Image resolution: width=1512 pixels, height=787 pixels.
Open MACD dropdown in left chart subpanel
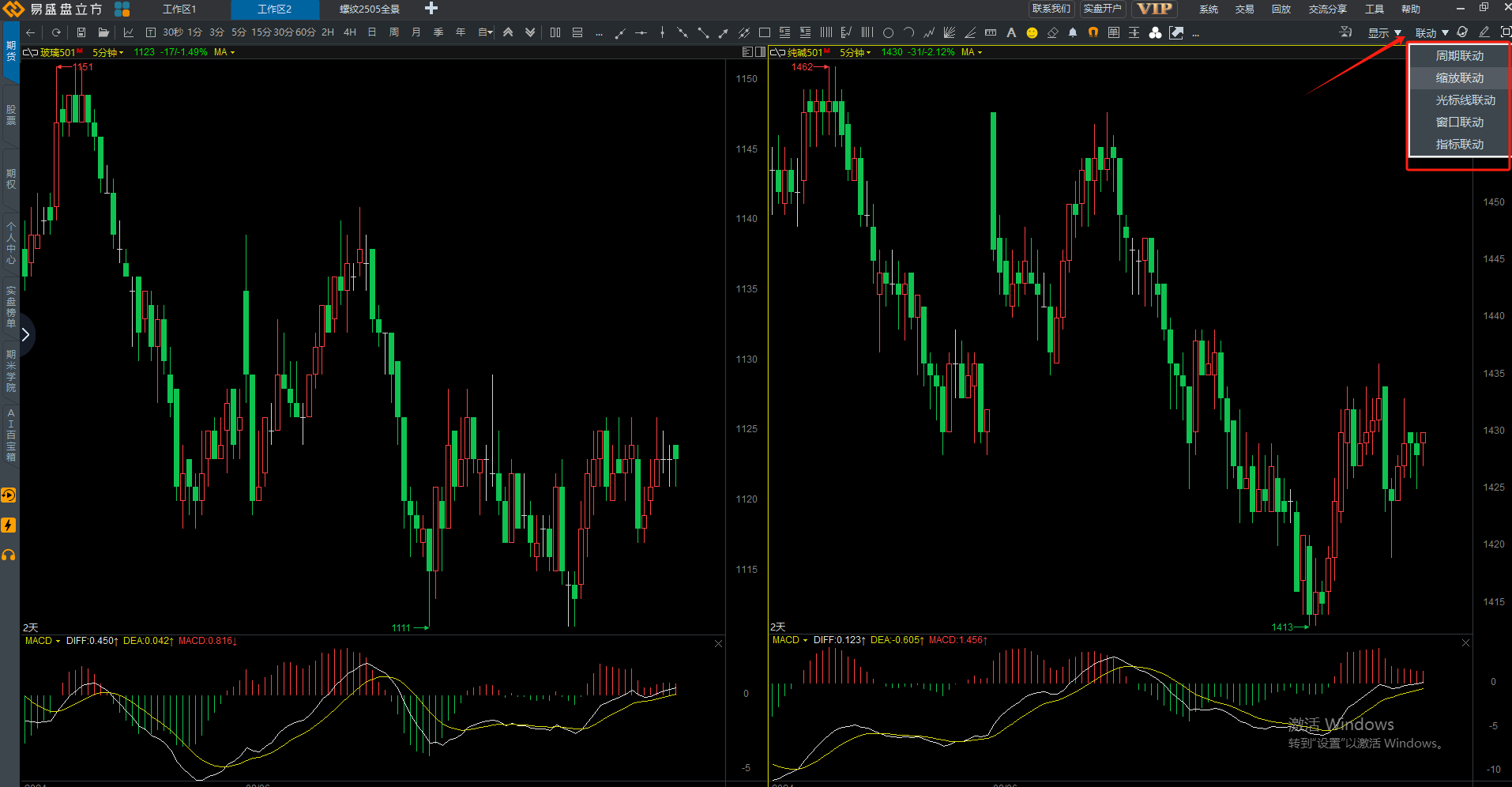(43, 641)
